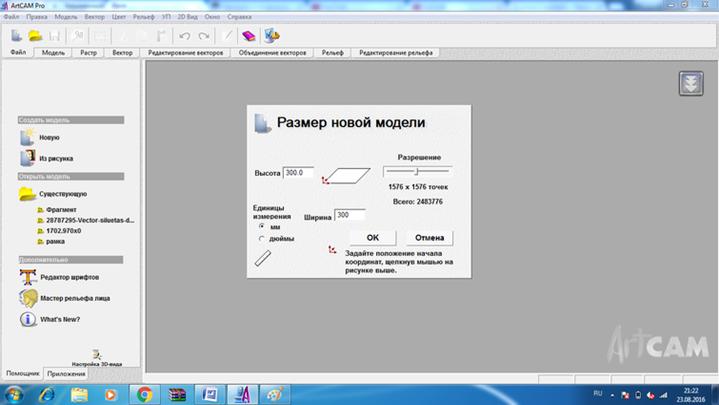Open Google Chrome from taskbar
This screenshot has width=719, height=405.
144,394
